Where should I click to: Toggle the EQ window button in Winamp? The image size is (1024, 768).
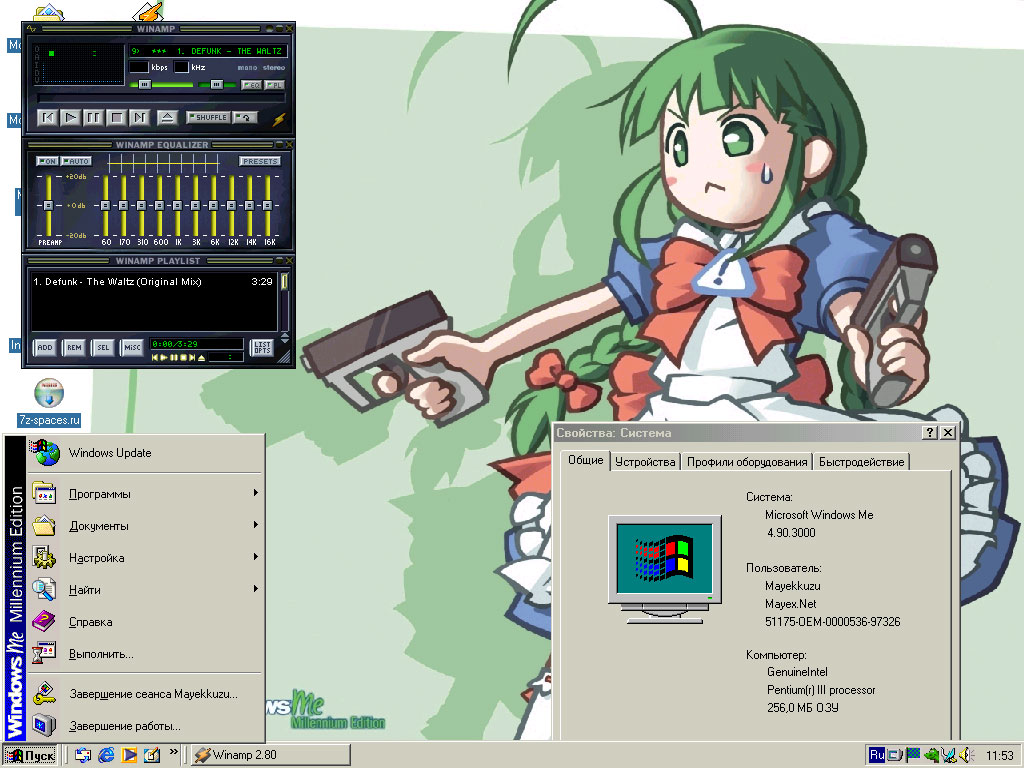[x=251, y=85]
